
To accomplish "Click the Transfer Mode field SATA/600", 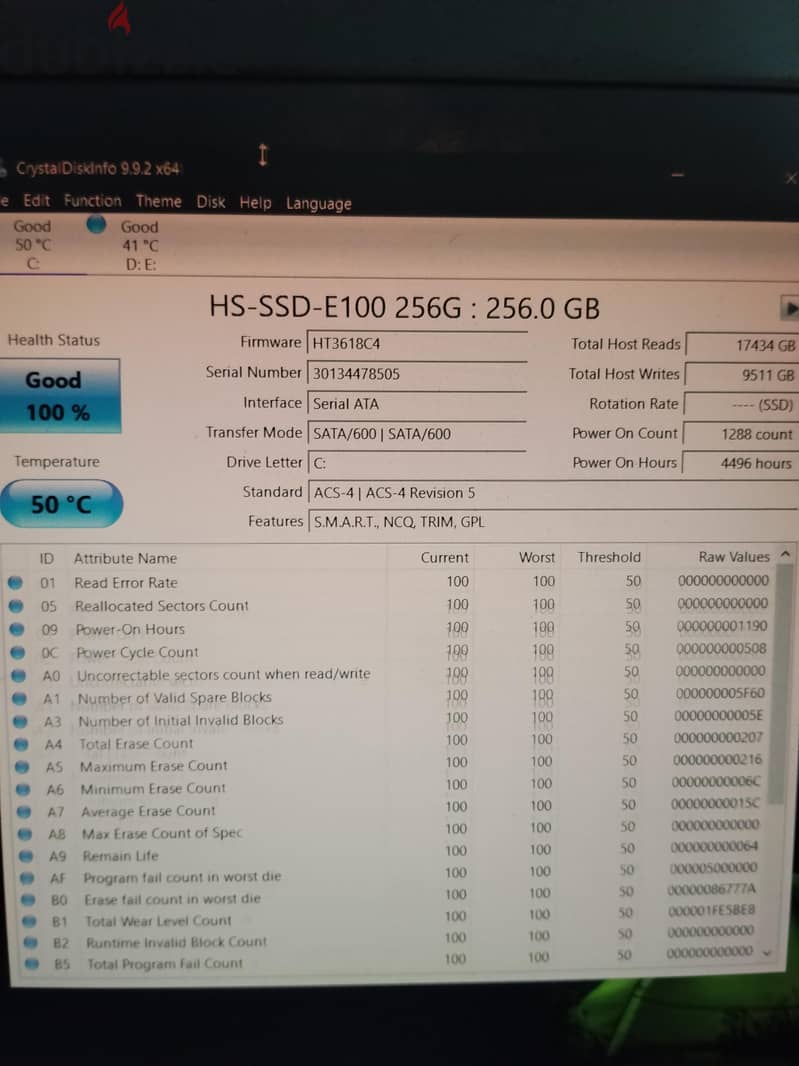I will 417,434.
